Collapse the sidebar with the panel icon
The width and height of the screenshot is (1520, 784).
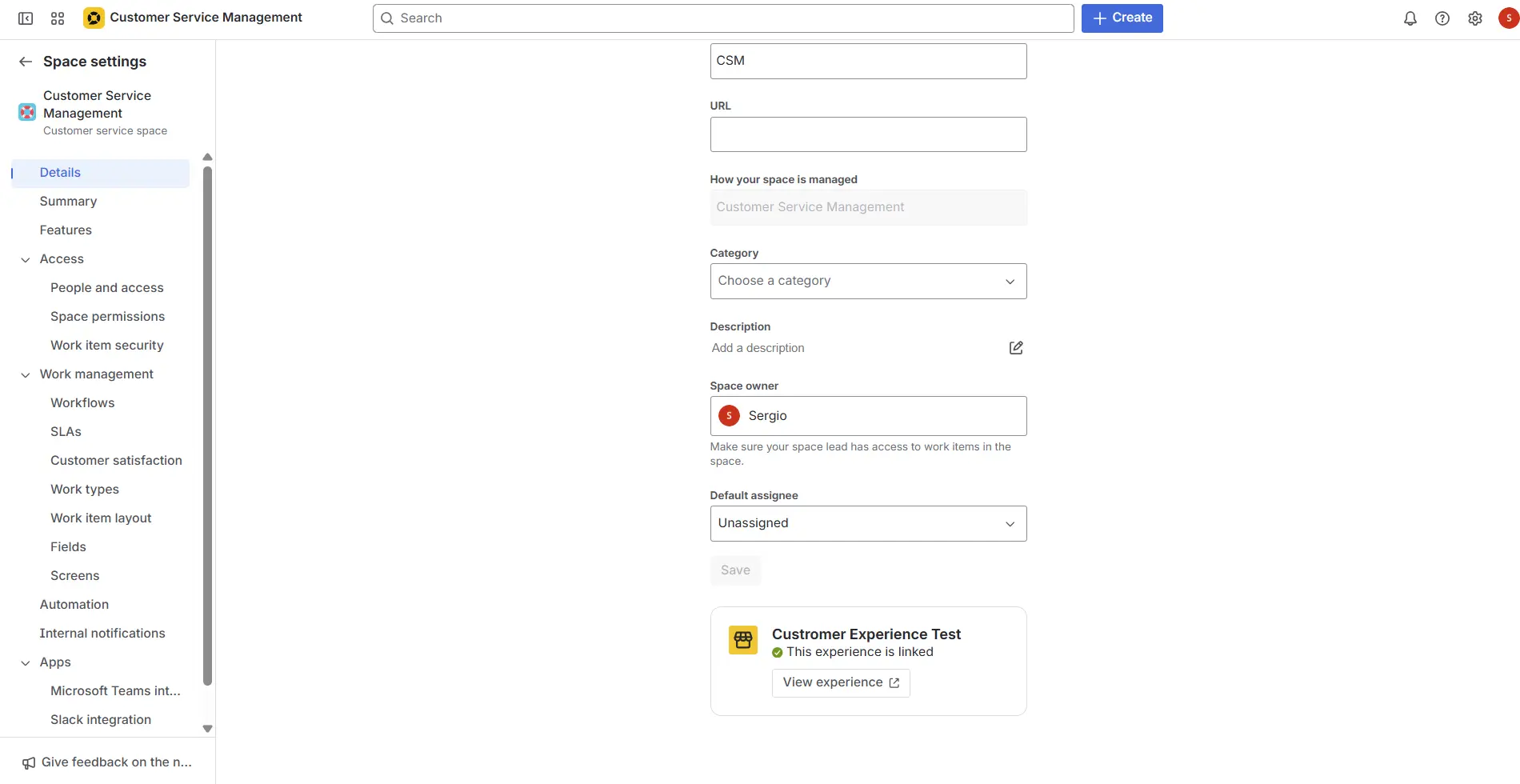pos(26,18)
